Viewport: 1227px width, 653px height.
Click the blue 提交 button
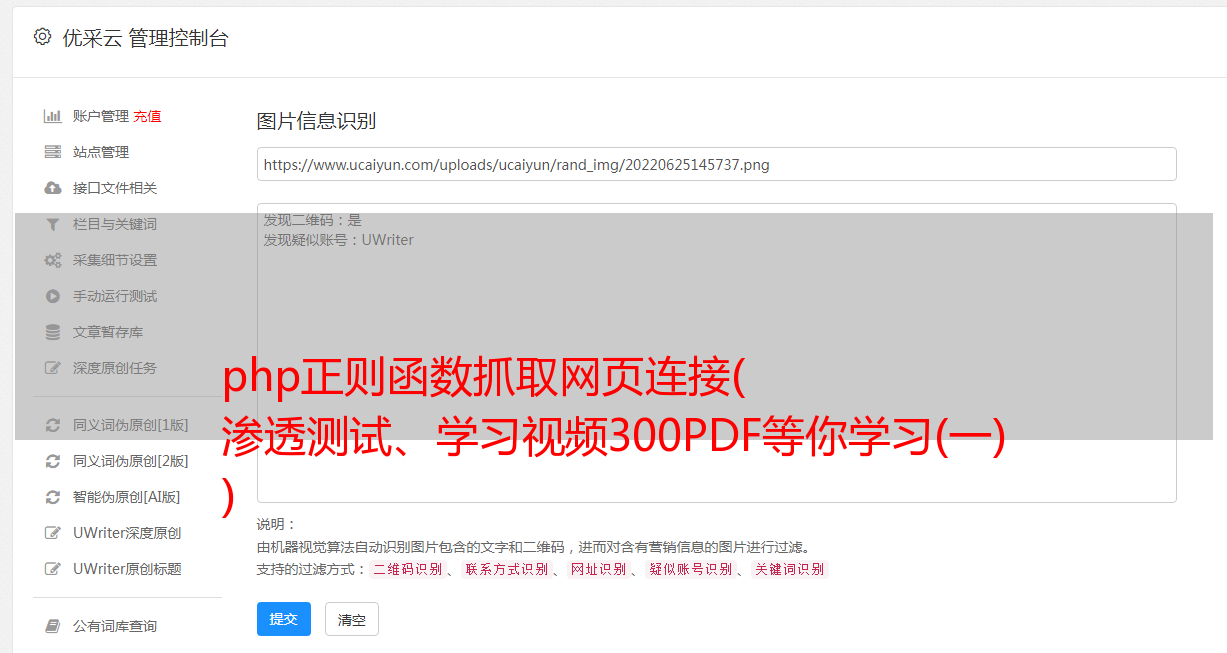coord(284,619)
